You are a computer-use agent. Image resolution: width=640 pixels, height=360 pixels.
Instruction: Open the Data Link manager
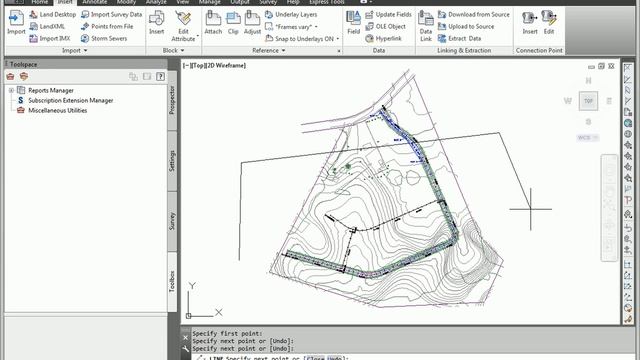coord(426,26)
